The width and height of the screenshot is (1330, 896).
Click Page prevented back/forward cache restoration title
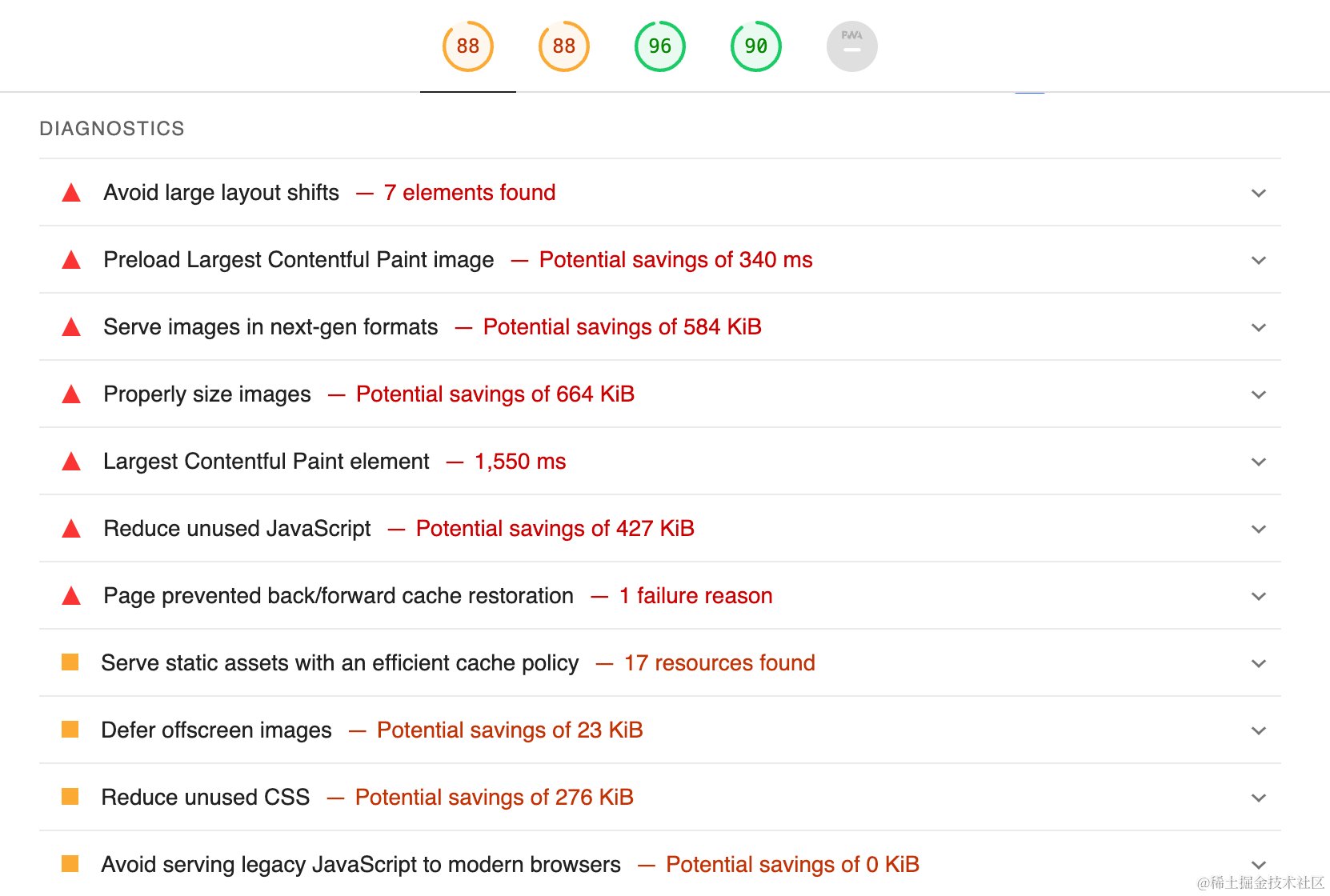[339, 596]
